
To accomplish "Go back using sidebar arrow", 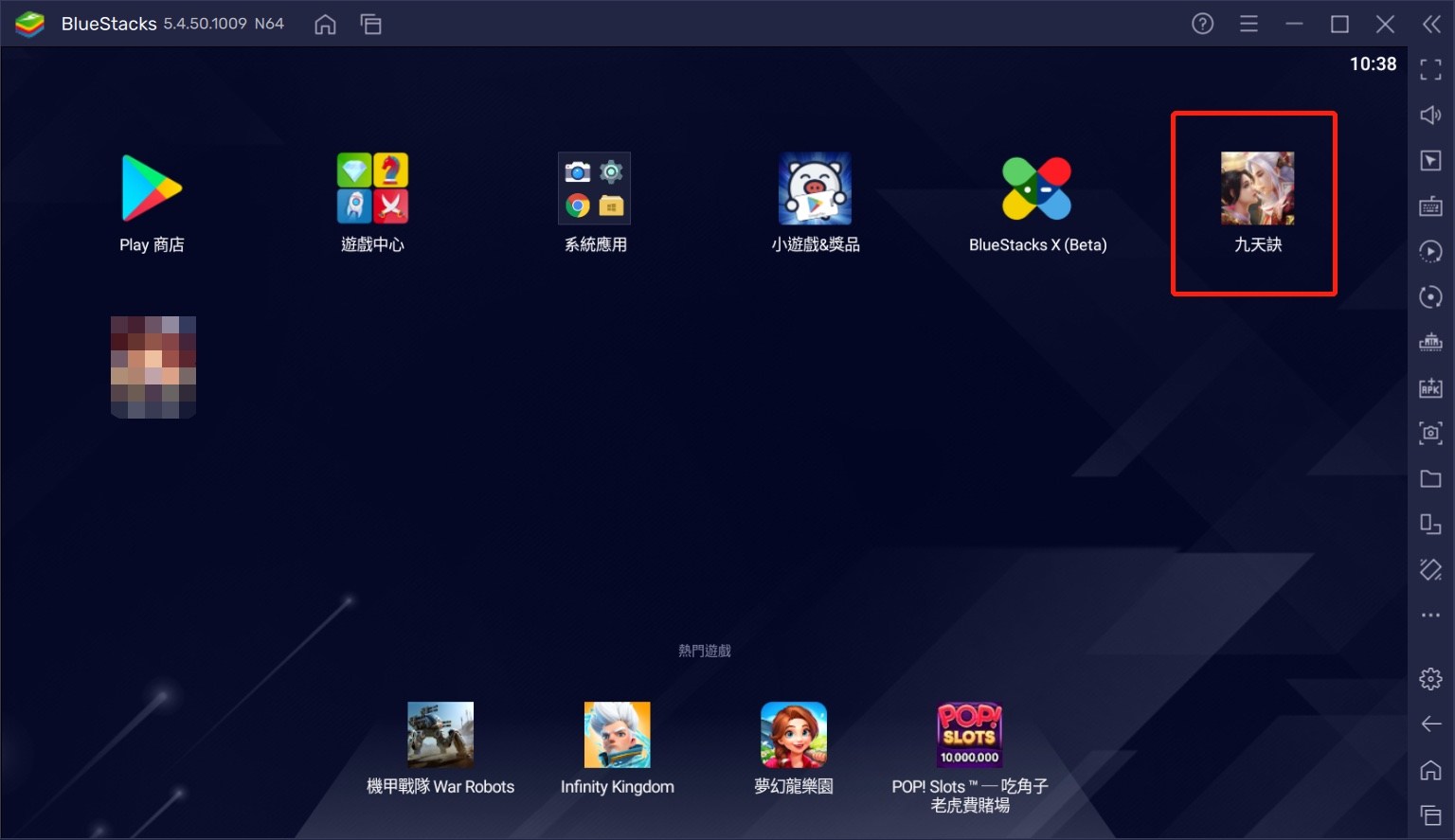I will (1430, 724).
